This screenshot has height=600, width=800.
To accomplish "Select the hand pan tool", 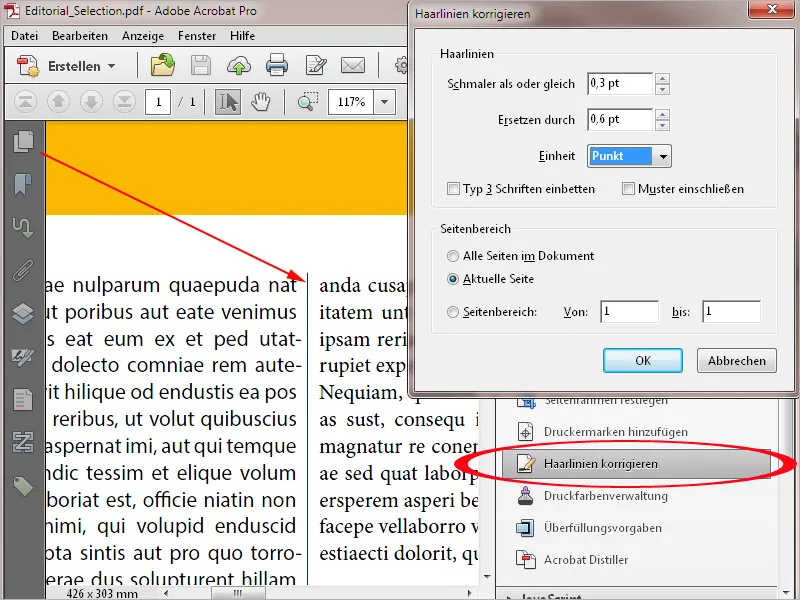I will [261, 102].
